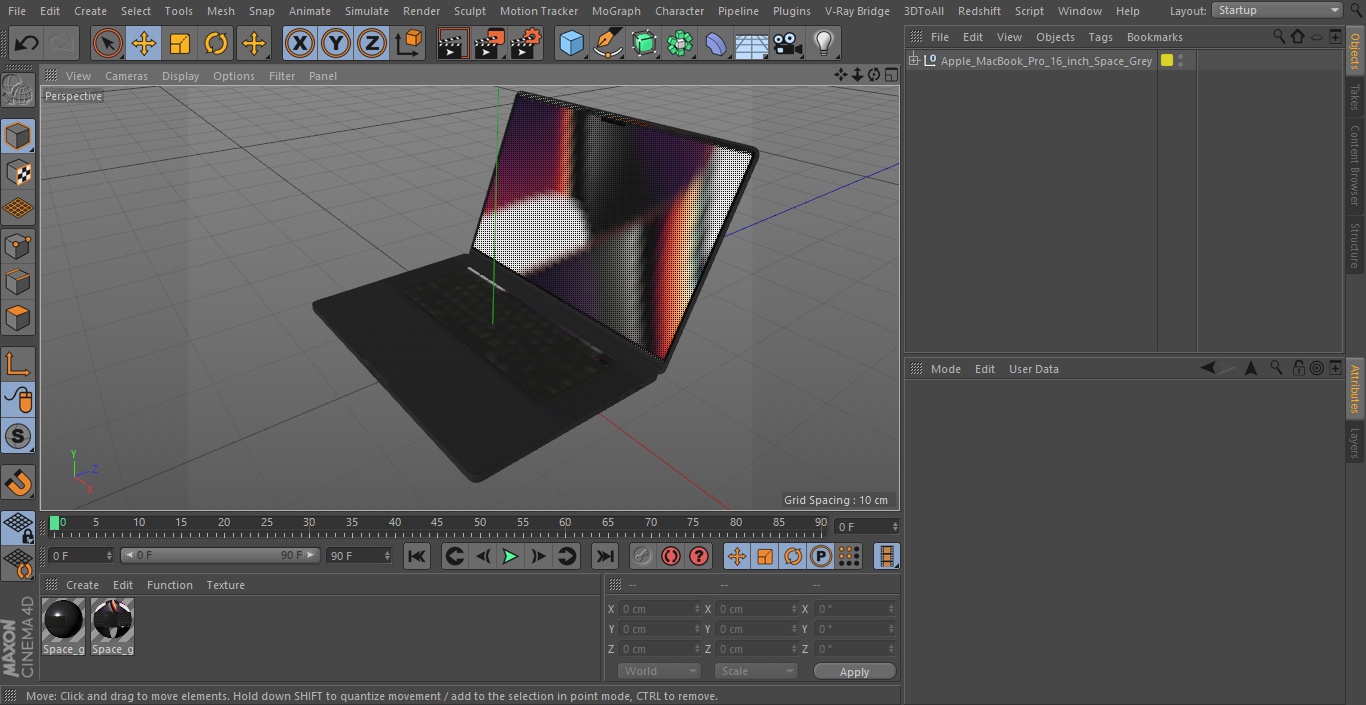Open the viewport Filter menu
Viewport: 1366px width, 705px height.
(282, 76)
